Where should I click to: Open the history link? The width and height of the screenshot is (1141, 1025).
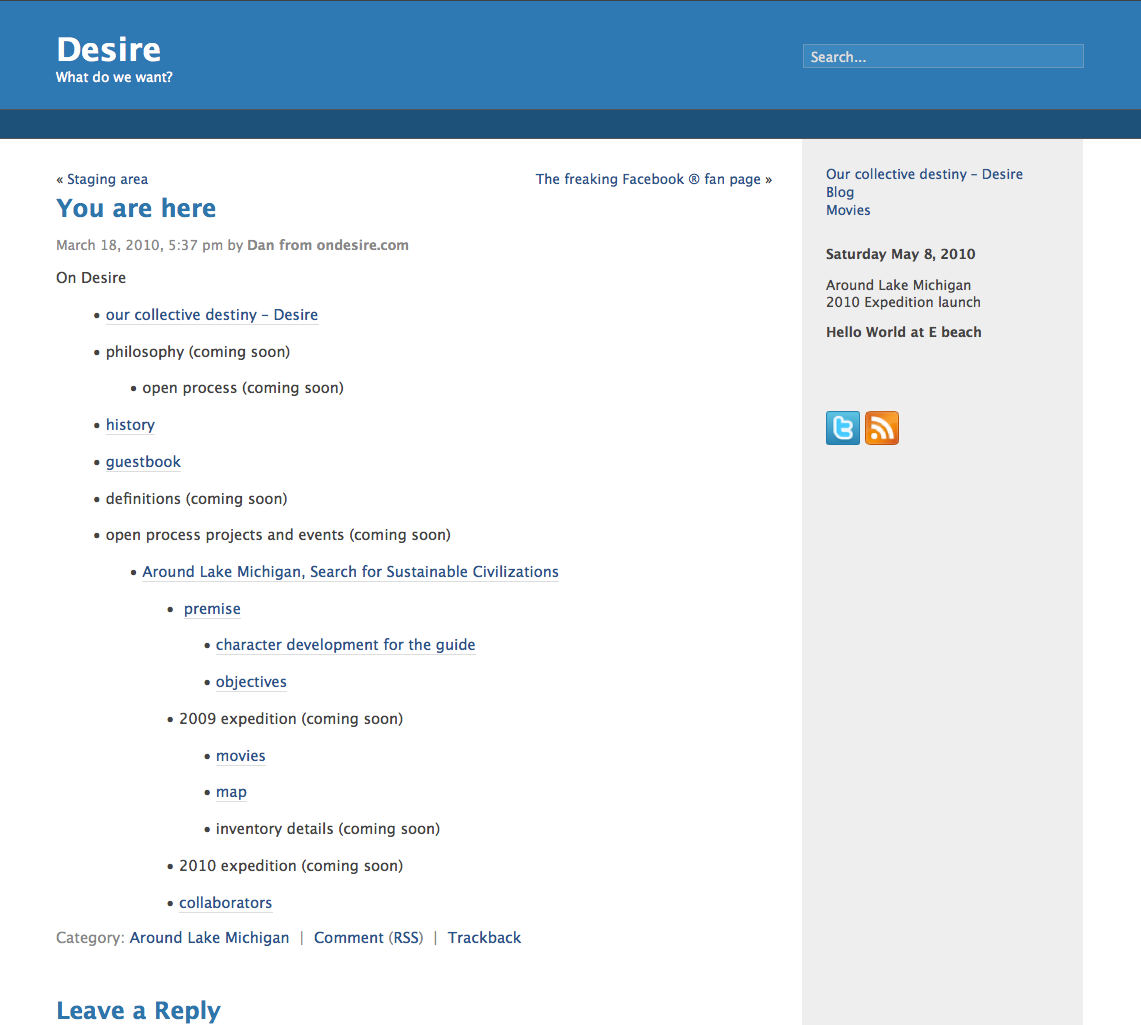point(130,425)
